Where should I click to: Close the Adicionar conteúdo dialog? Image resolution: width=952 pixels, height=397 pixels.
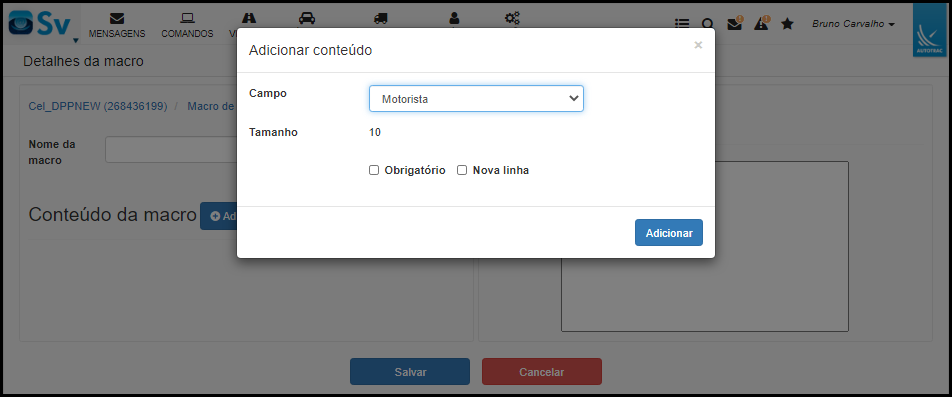tap(698, 45)
